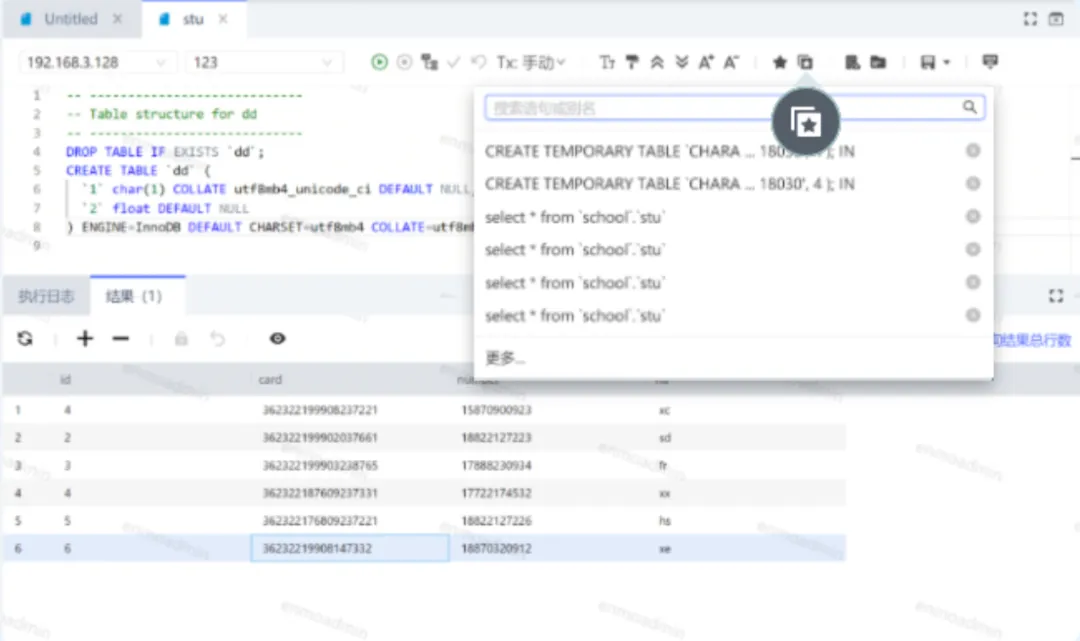Close the stu tab
The image size is (1080, 641).
(223, 19)
